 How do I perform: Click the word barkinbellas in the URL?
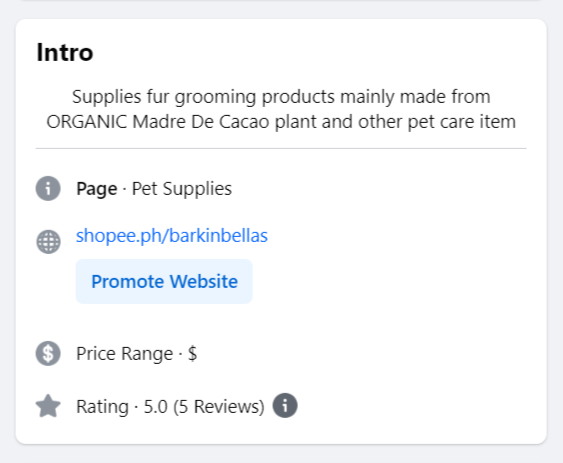[218, 236]
